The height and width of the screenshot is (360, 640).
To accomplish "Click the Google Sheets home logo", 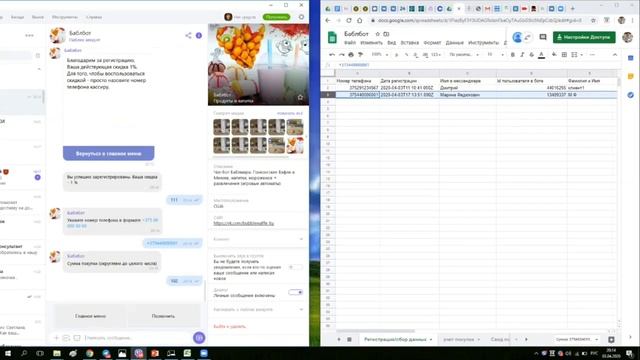I will tap(332, 37).
